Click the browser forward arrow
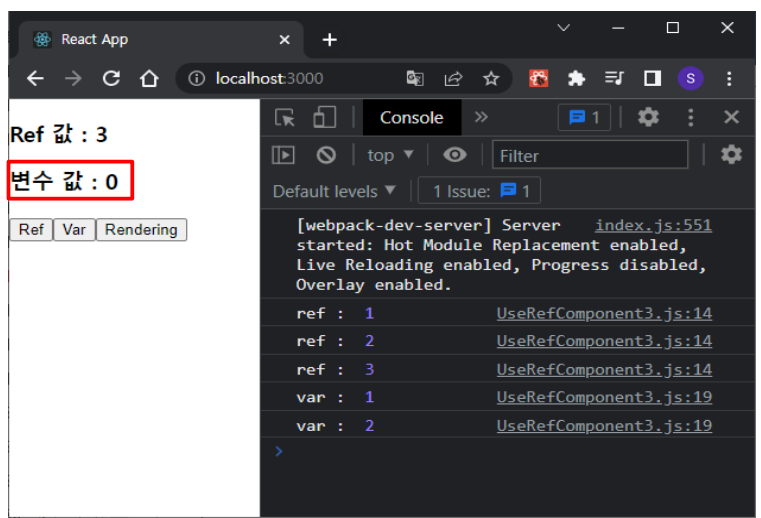This screenshot has width=761, height=518. click(x=73, y=78)
